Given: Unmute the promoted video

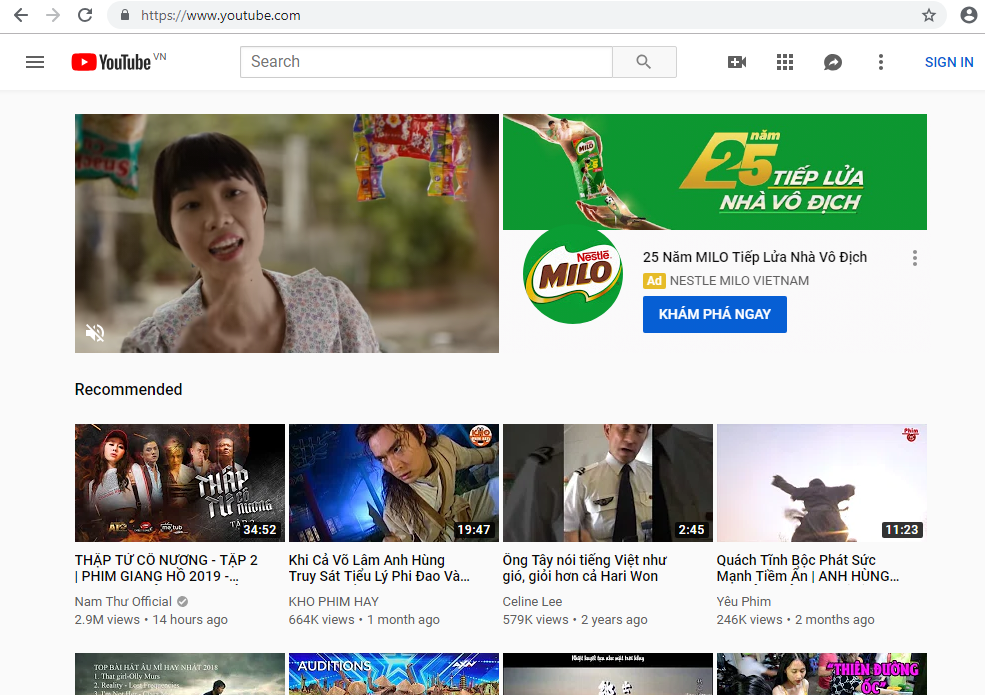Looking at the screenshot, I should click(95, 333).
